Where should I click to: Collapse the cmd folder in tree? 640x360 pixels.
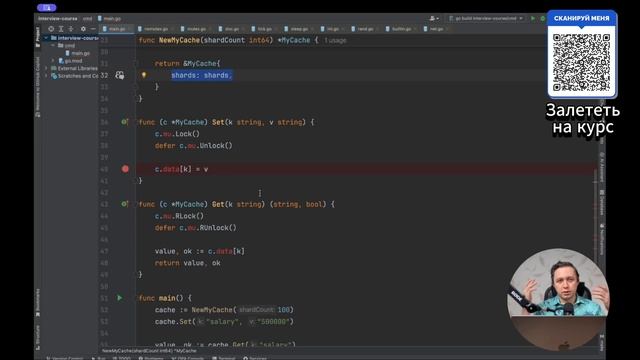click(53, 45)
